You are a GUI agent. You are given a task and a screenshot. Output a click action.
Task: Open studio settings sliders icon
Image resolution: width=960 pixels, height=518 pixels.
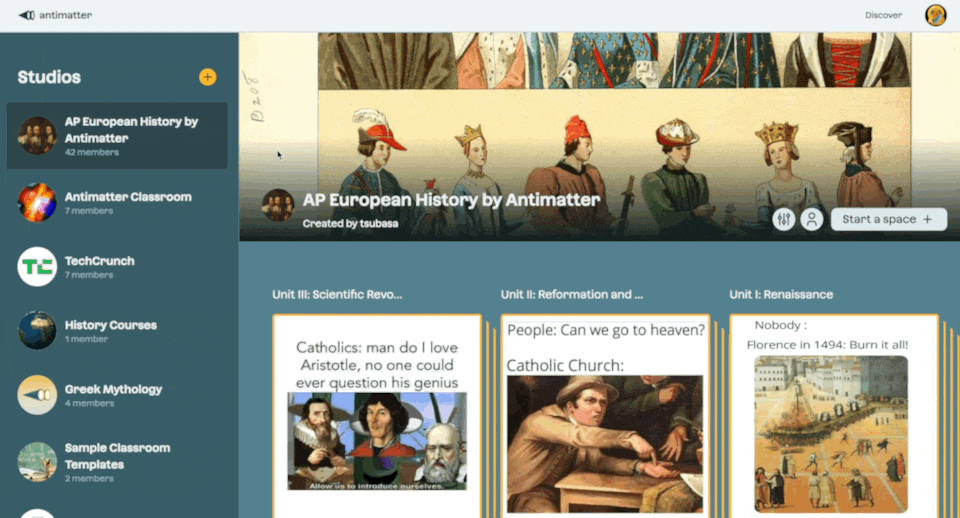coord(784,219)
